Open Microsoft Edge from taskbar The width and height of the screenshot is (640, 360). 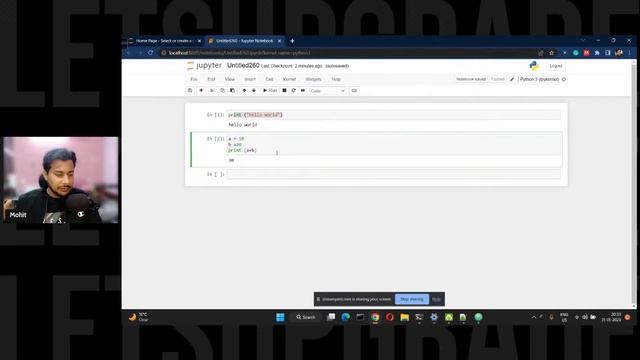click(x=345, y=317)
